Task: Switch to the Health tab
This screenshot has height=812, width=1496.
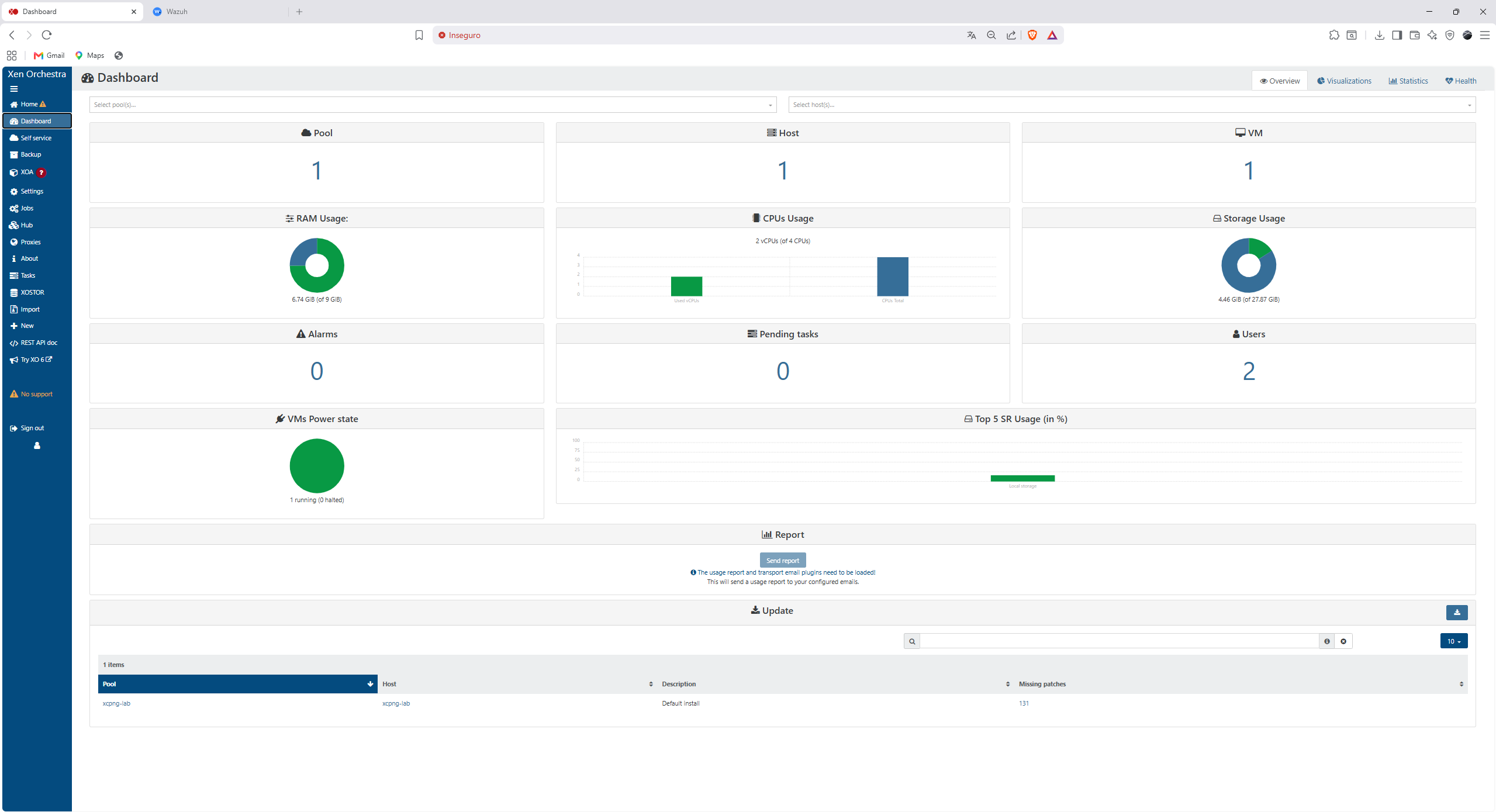Action: tap(1461, 81)
